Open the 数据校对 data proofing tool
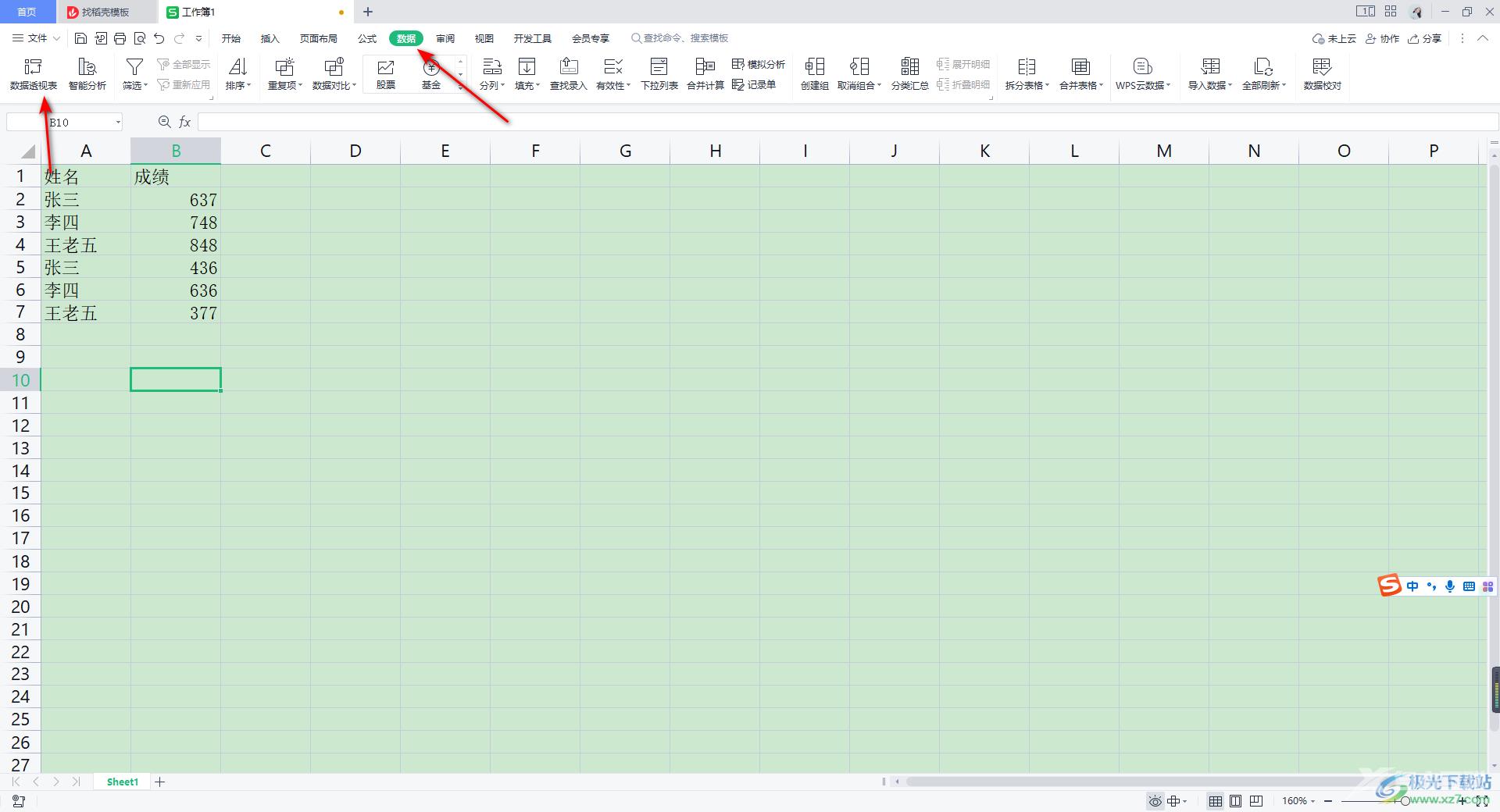 coord(1323,74)
